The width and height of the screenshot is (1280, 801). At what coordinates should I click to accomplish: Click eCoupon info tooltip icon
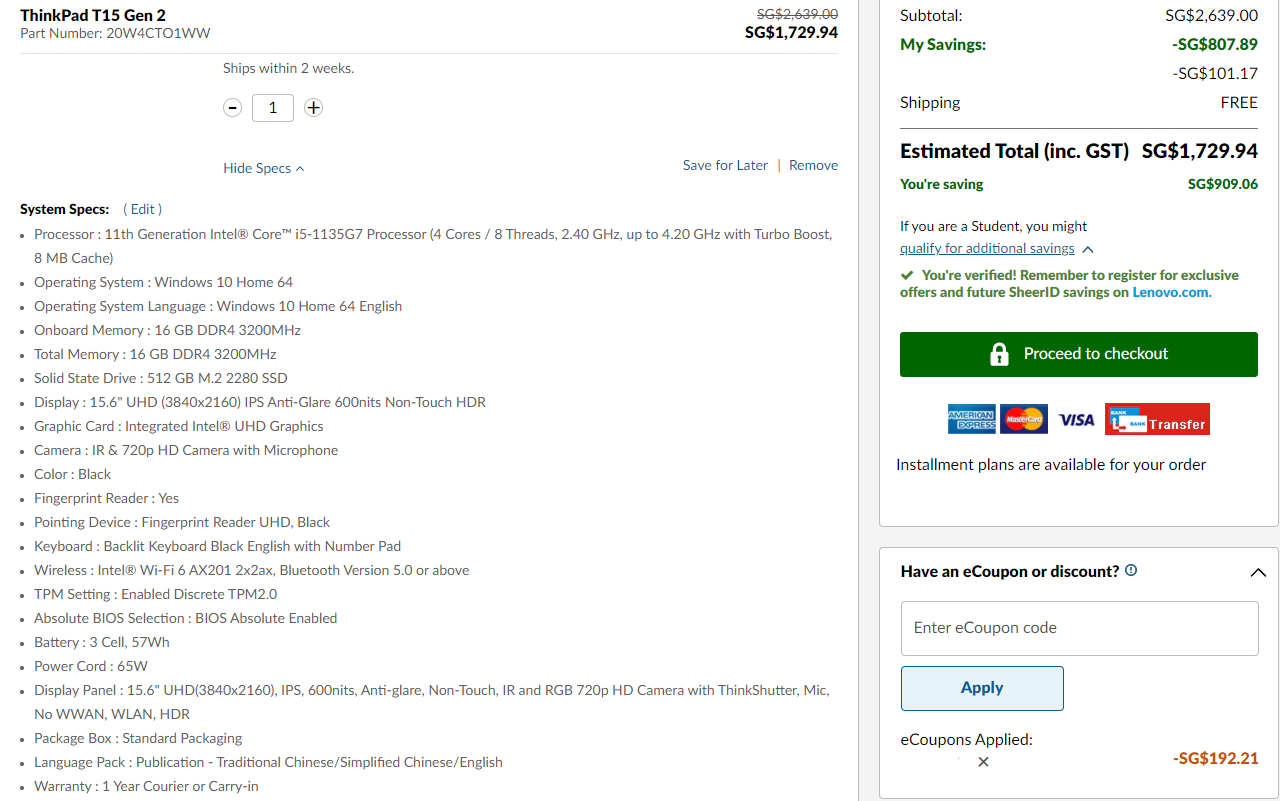(x=1131, y=570)
